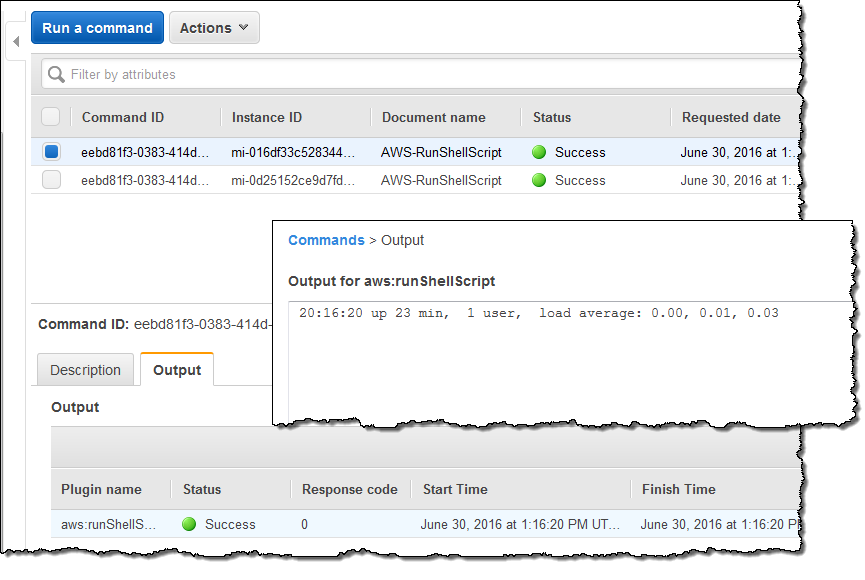Toggle the select-all header checkbox

click(x=51, y=117)
